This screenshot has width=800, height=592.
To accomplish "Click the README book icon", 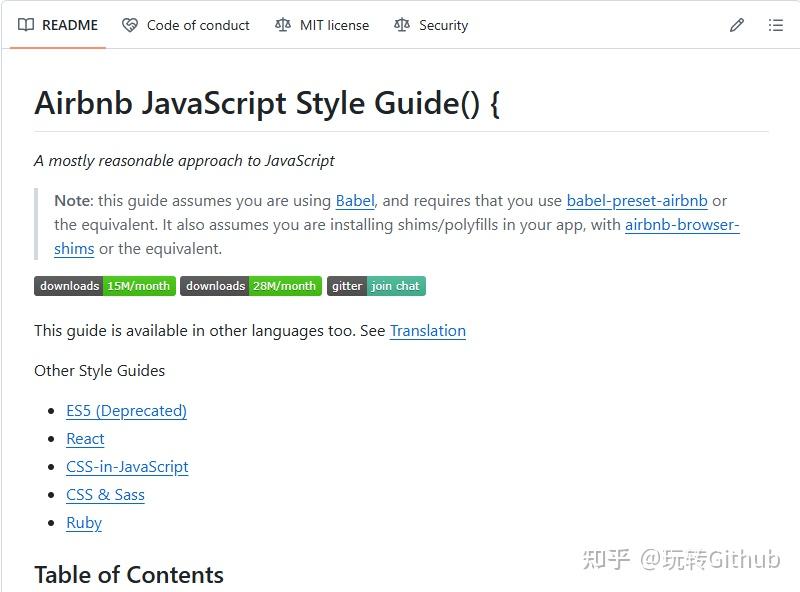I will (x=26, y=25).
